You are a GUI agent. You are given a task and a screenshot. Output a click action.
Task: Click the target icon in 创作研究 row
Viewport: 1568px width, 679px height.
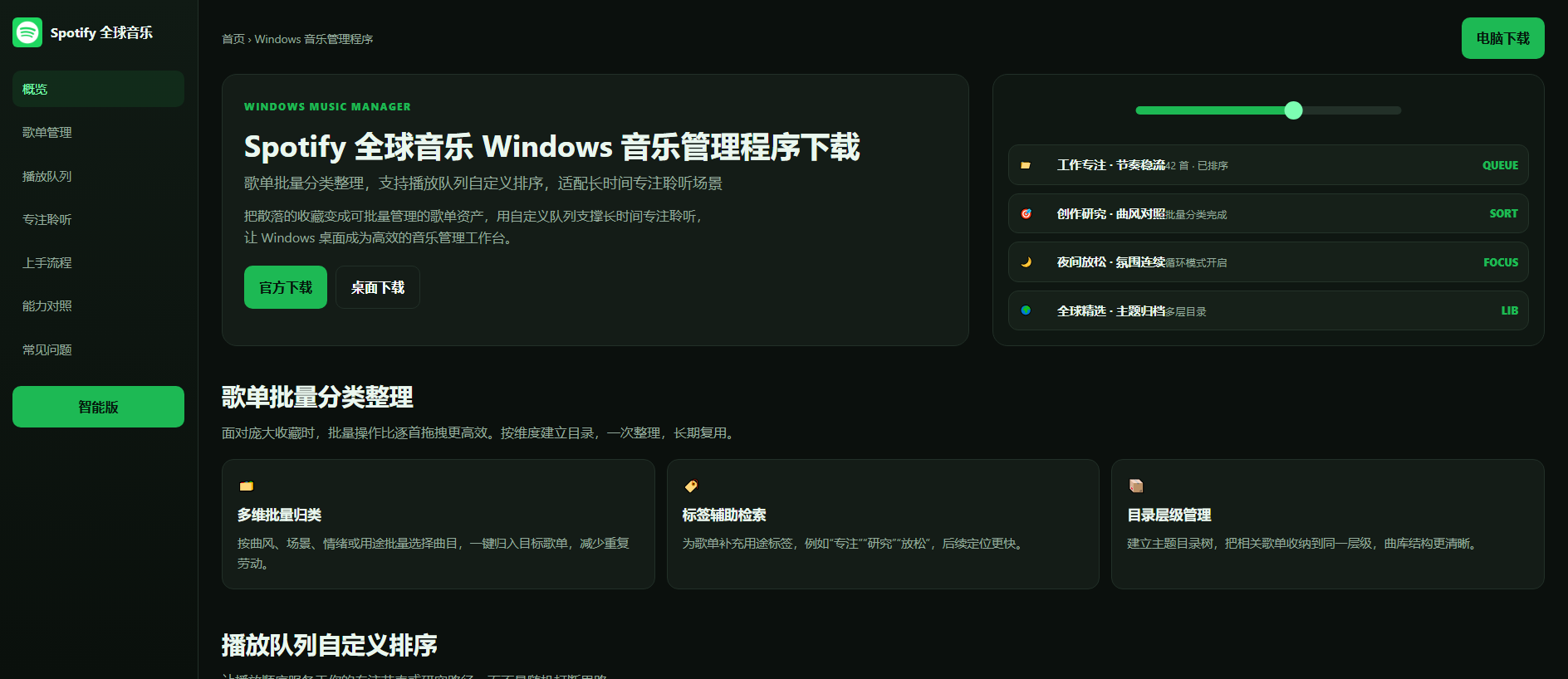1026,213
